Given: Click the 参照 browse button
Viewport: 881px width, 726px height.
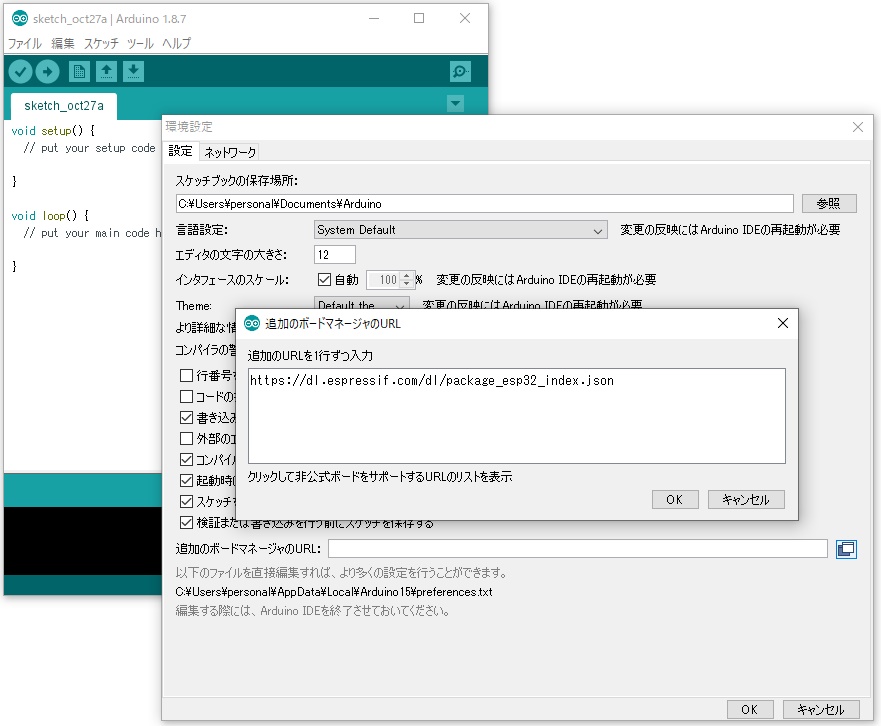Looking at the screenshot, I should (x=829, y=203).
